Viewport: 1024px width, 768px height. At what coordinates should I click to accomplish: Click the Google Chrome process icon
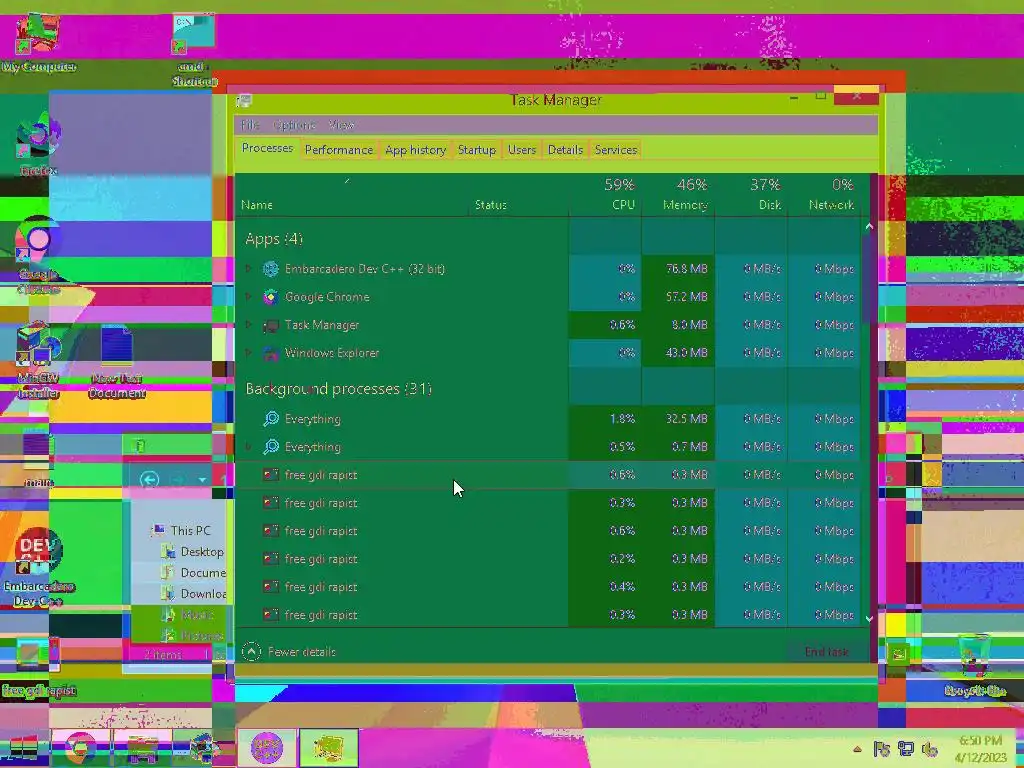tap(270, 296)
